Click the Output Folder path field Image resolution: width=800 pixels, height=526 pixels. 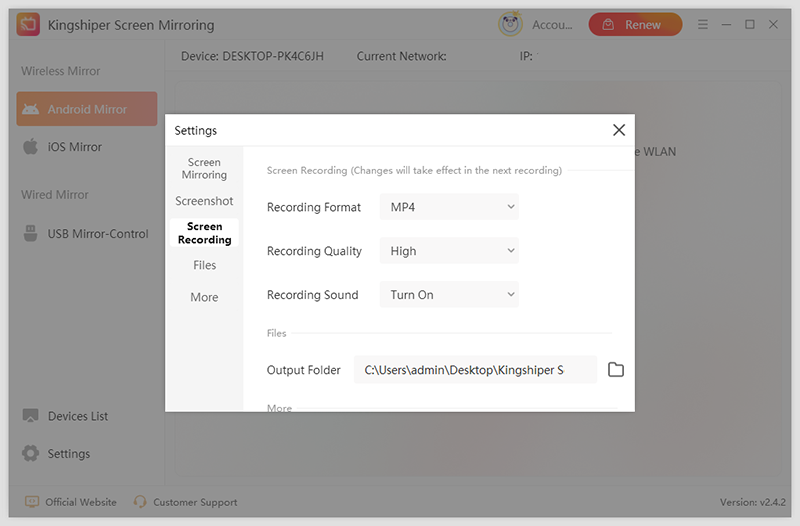click(476, 369)
